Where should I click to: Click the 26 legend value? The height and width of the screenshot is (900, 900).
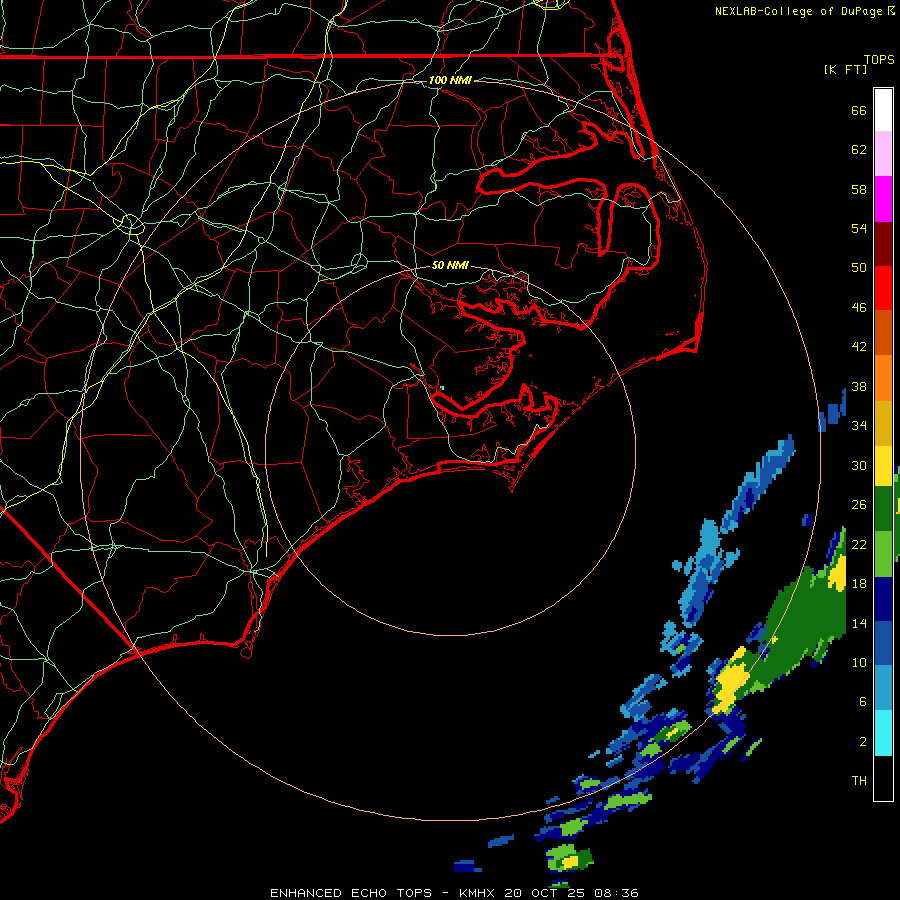(x=859, y=505)
